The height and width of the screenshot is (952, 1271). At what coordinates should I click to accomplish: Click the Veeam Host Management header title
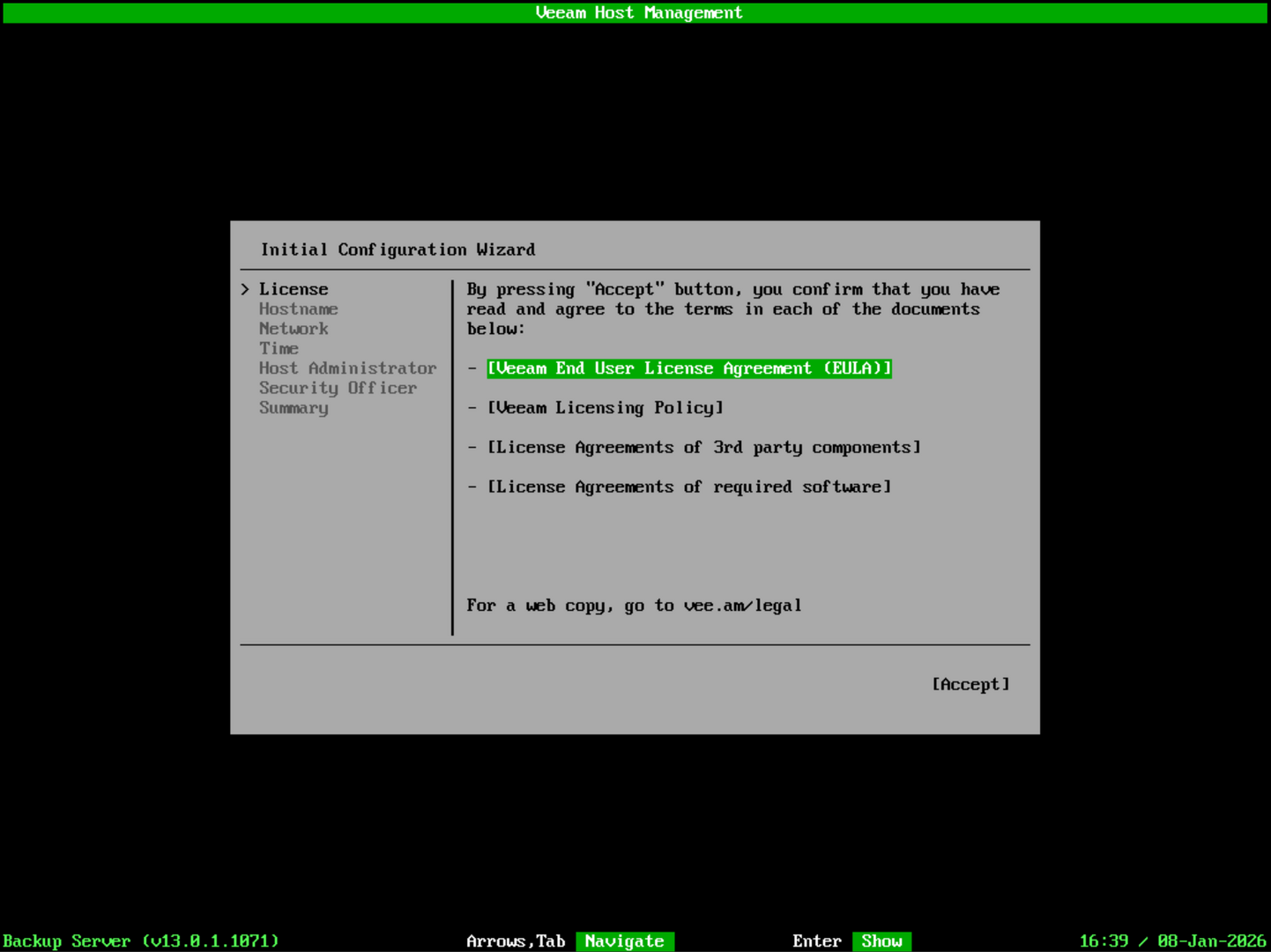click(639, 12)
